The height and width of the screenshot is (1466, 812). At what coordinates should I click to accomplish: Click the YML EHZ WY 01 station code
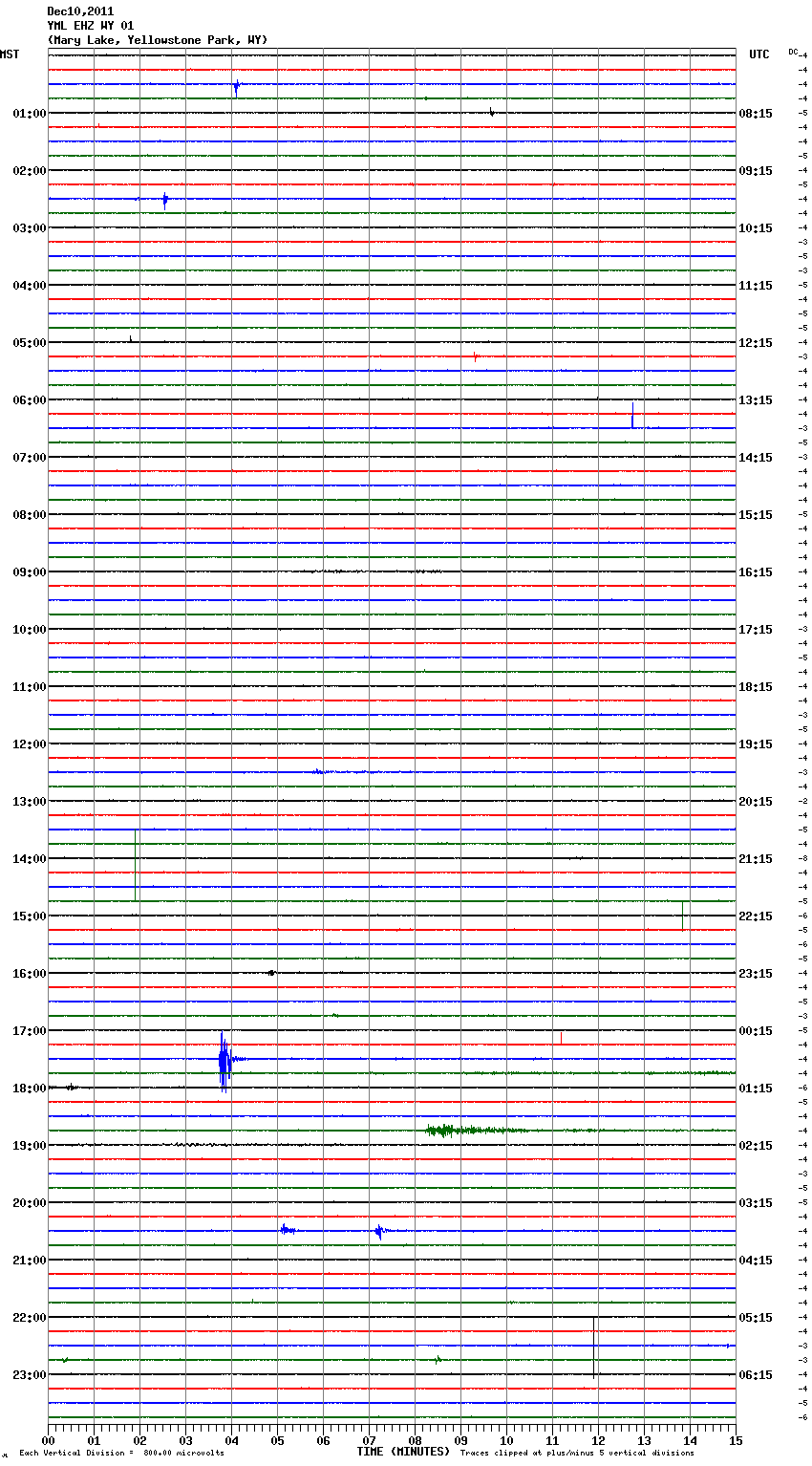point(91,26)
